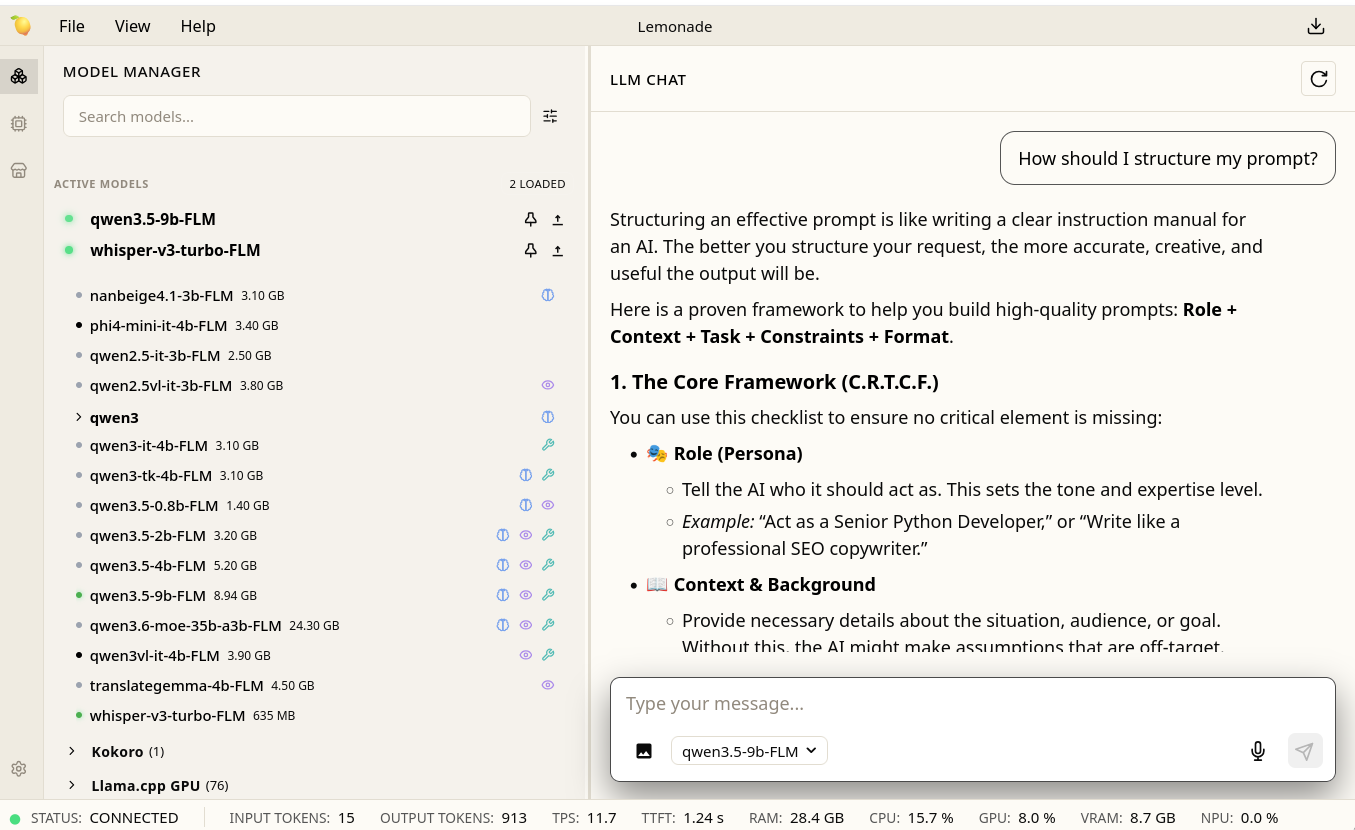Click the eye icon on translategemma-4b-FLM row

point(548,685)
